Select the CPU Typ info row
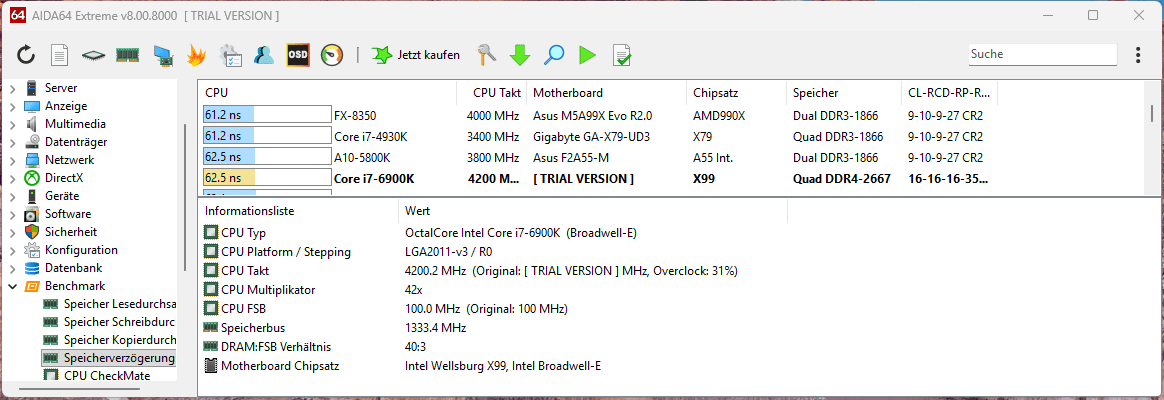The width and height of the screenshot is (1164, 400). (x=494, y=233)
